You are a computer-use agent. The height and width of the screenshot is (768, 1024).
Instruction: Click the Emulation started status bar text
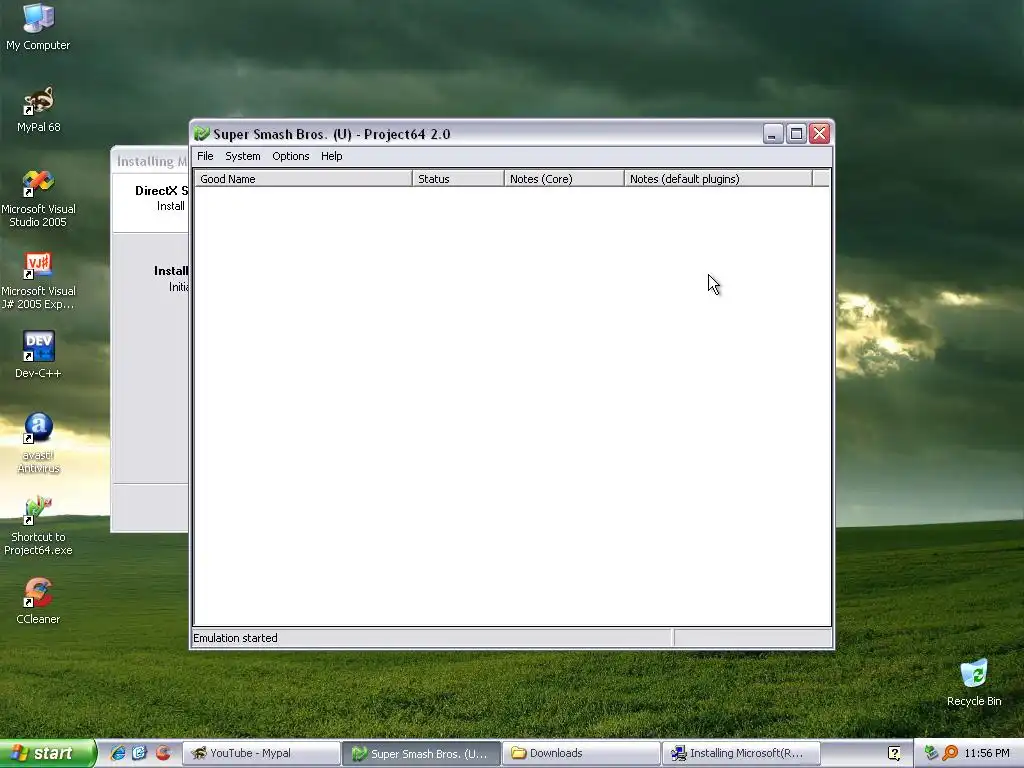[x=235, y=638]
